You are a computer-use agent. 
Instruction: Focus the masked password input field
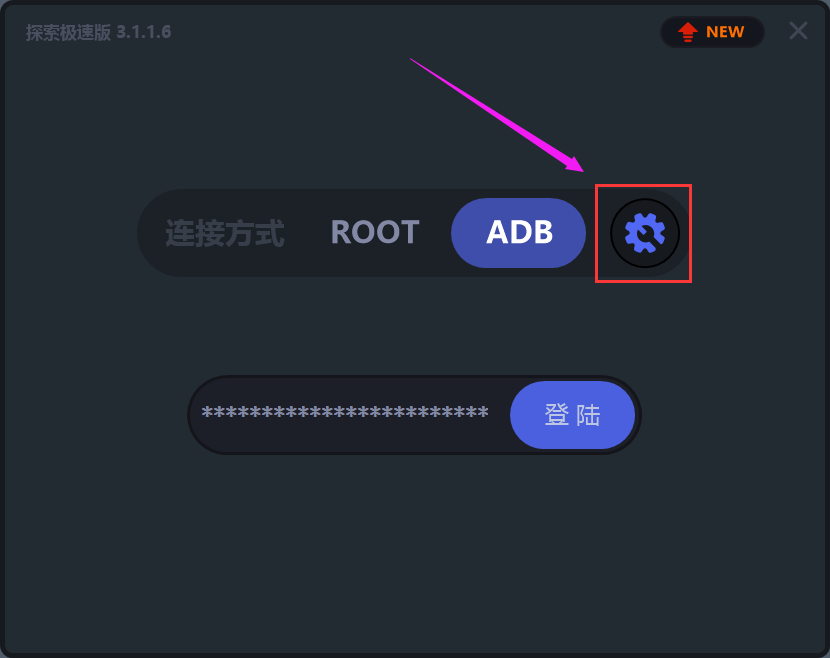tap(345, 413)
